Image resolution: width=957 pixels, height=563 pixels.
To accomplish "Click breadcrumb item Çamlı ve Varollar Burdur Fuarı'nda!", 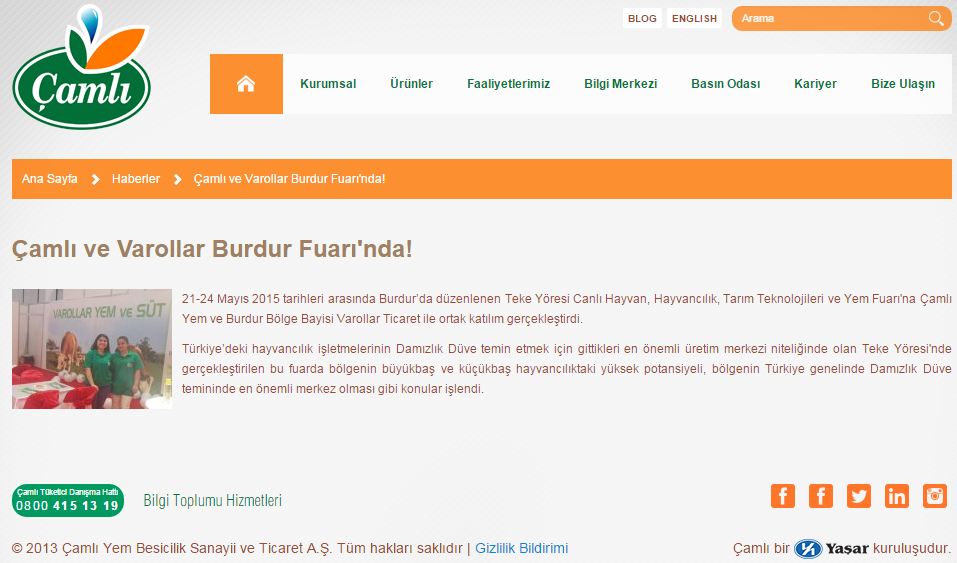I will point(289,179).
